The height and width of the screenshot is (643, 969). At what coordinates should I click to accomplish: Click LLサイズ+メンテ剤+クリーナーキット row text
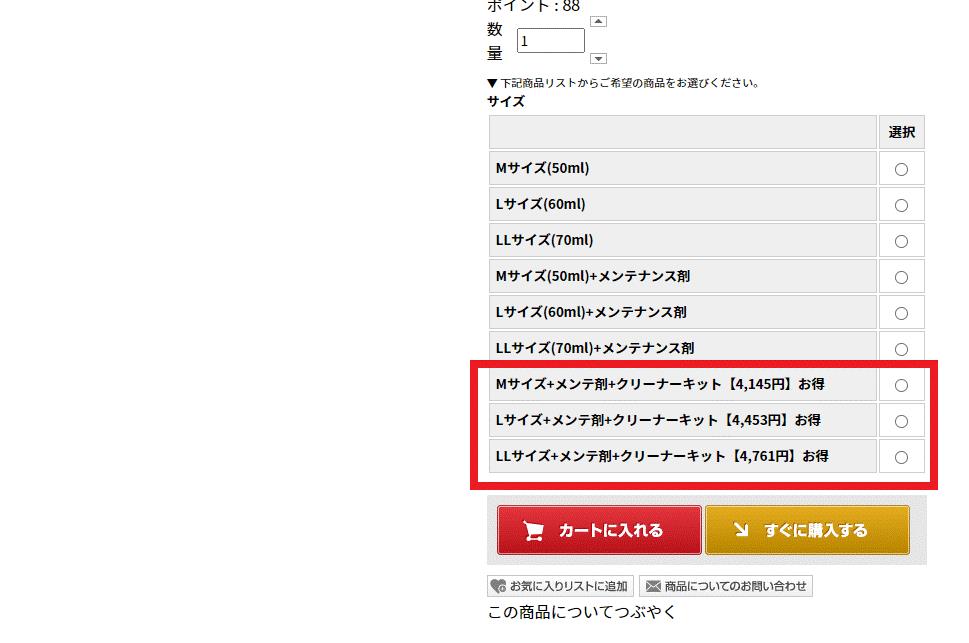pos(662,456)
